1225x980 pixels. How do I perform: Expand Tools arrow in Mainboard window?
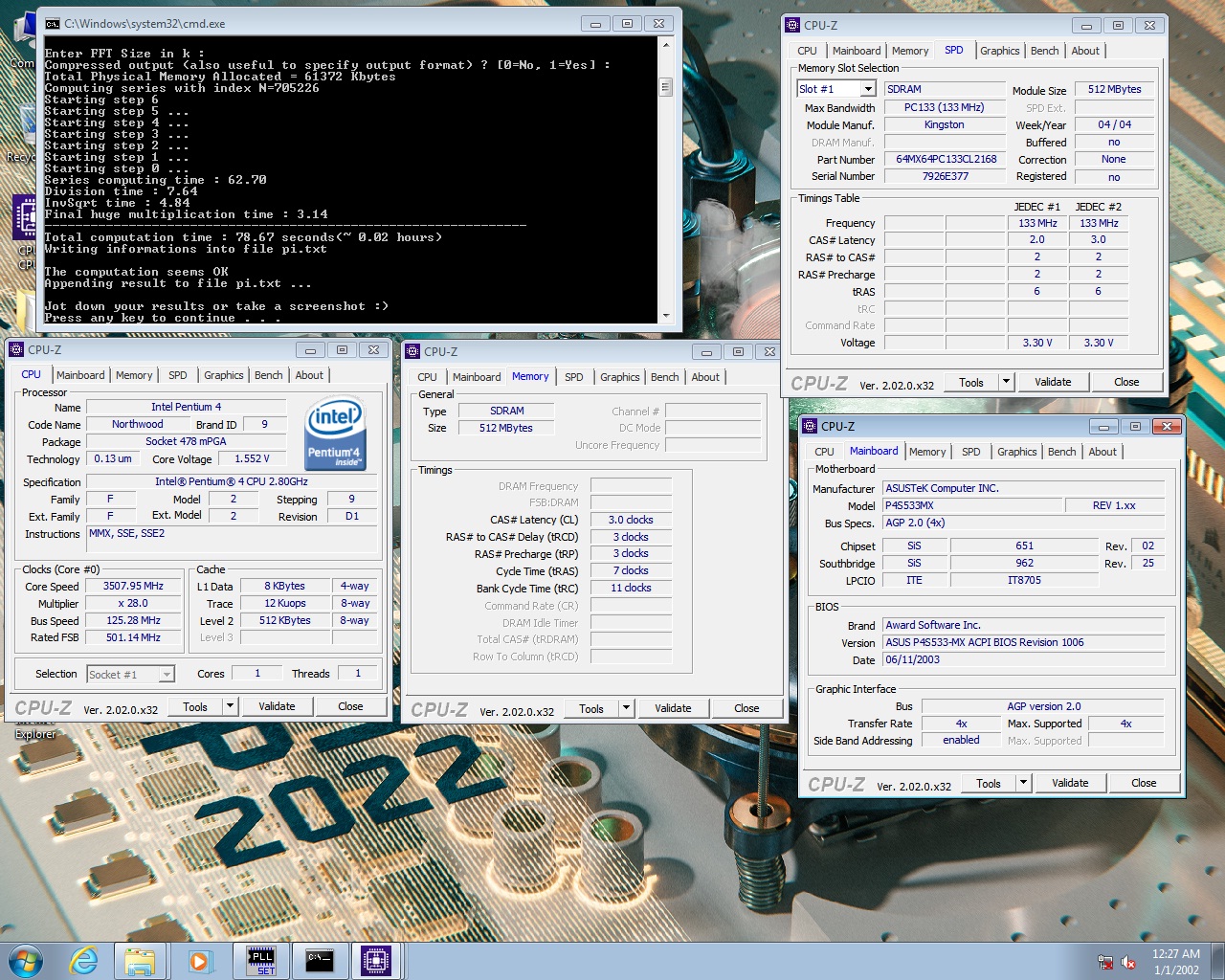point(1023,783)
